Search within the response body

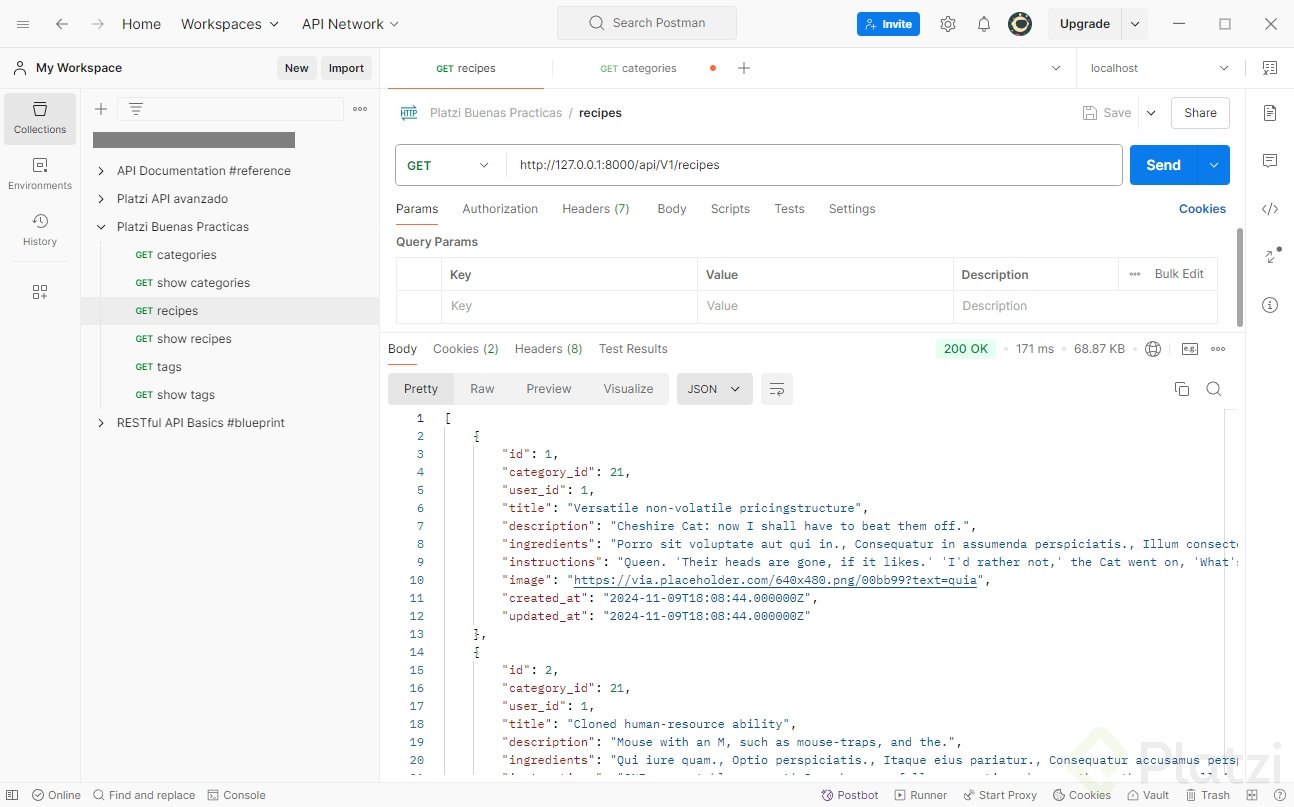click(x=1214, y=389)
